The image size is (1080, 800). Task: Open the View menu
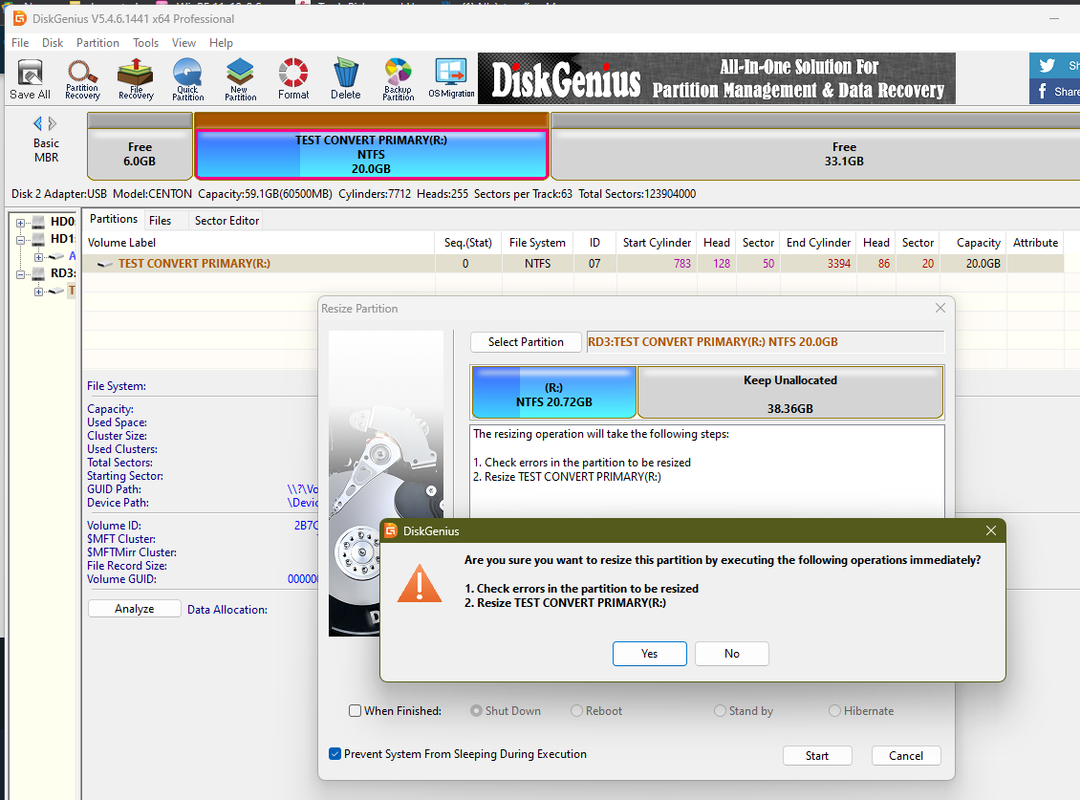tap(184, 43)
